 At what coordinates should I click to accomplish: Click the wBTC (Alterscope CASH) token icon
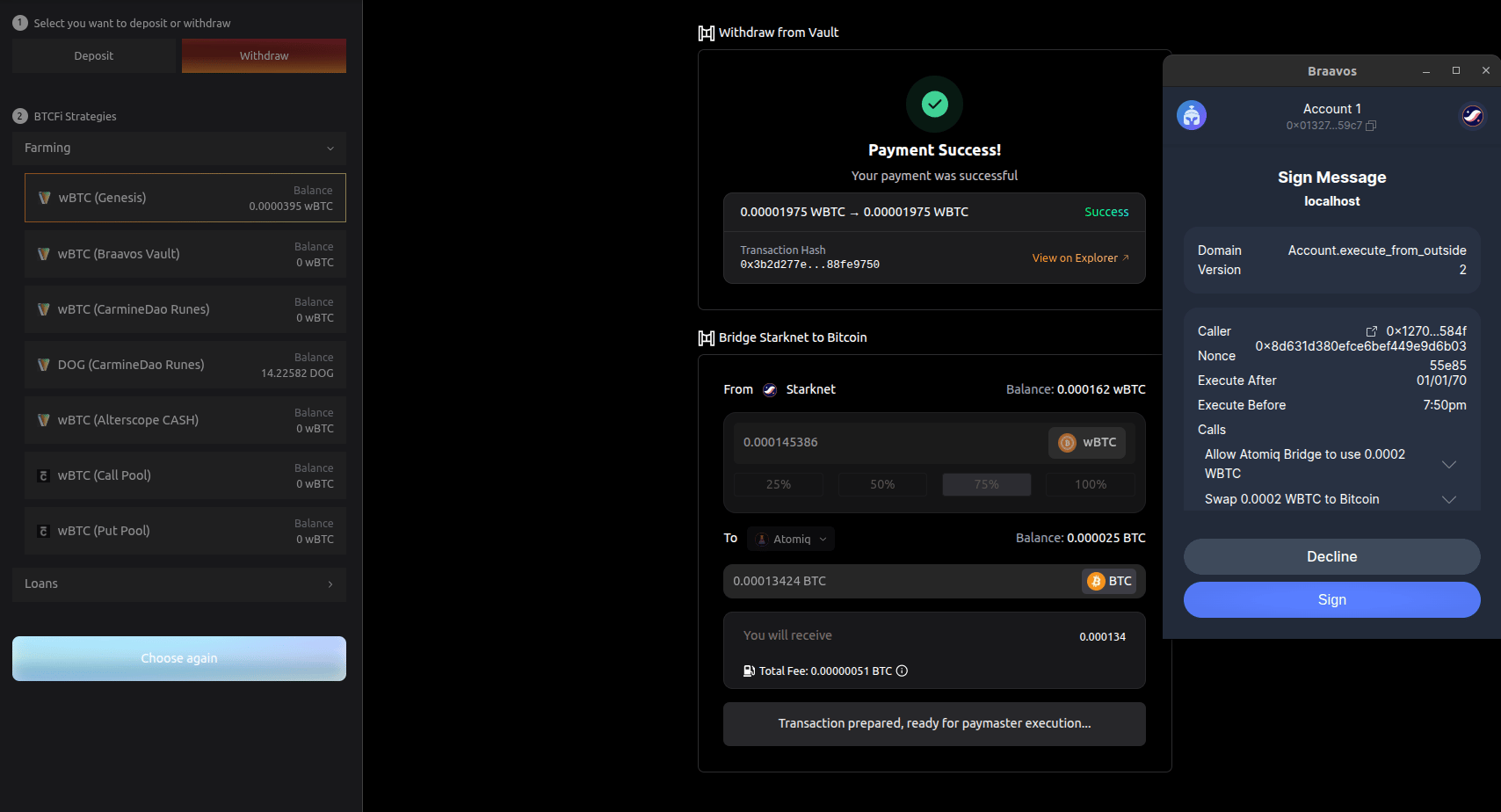pos(43,420)
